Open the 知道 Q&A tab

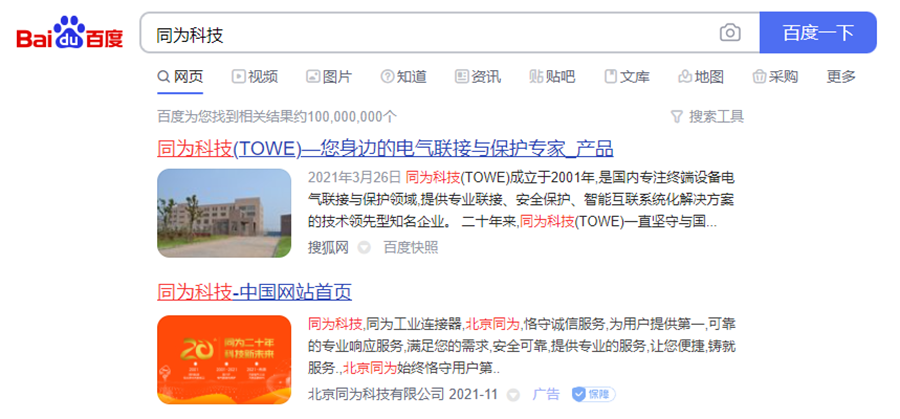(404, 76)
